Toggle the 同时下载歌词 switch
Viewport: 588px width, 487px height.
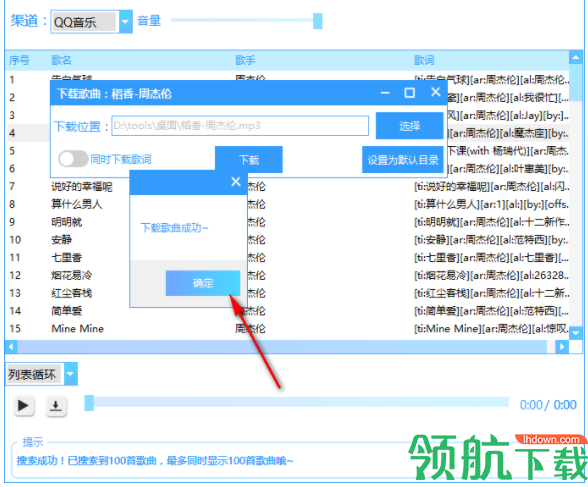pos(73,159)
